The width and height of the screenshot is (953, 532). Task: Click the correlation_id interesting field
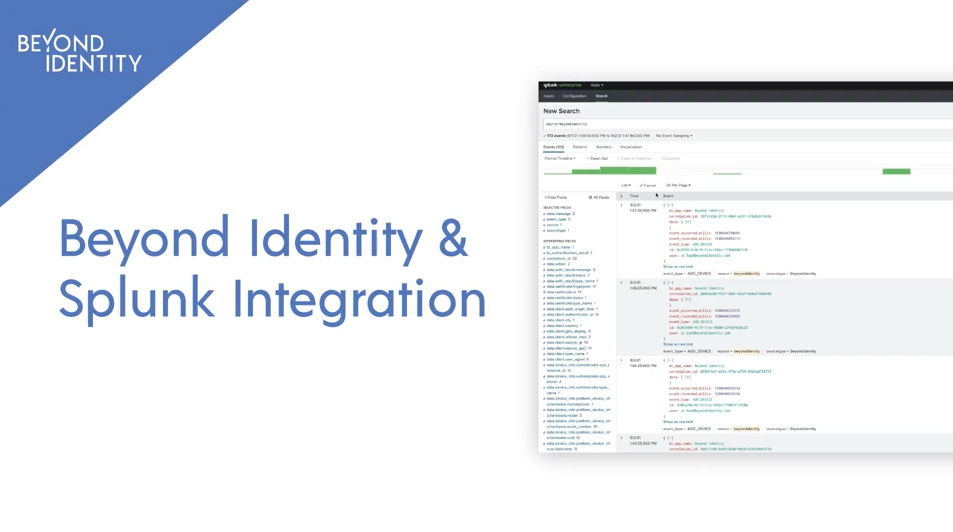point(559,258)
